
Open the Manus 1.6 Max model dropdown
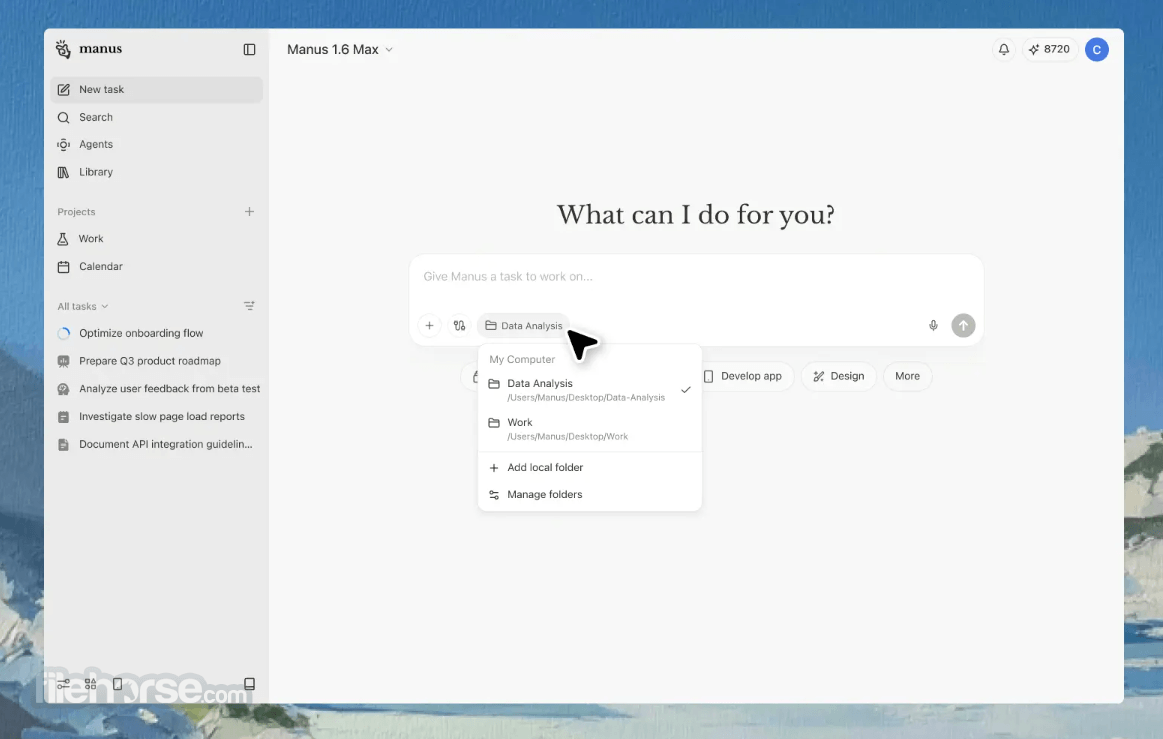tap(340, 50)
